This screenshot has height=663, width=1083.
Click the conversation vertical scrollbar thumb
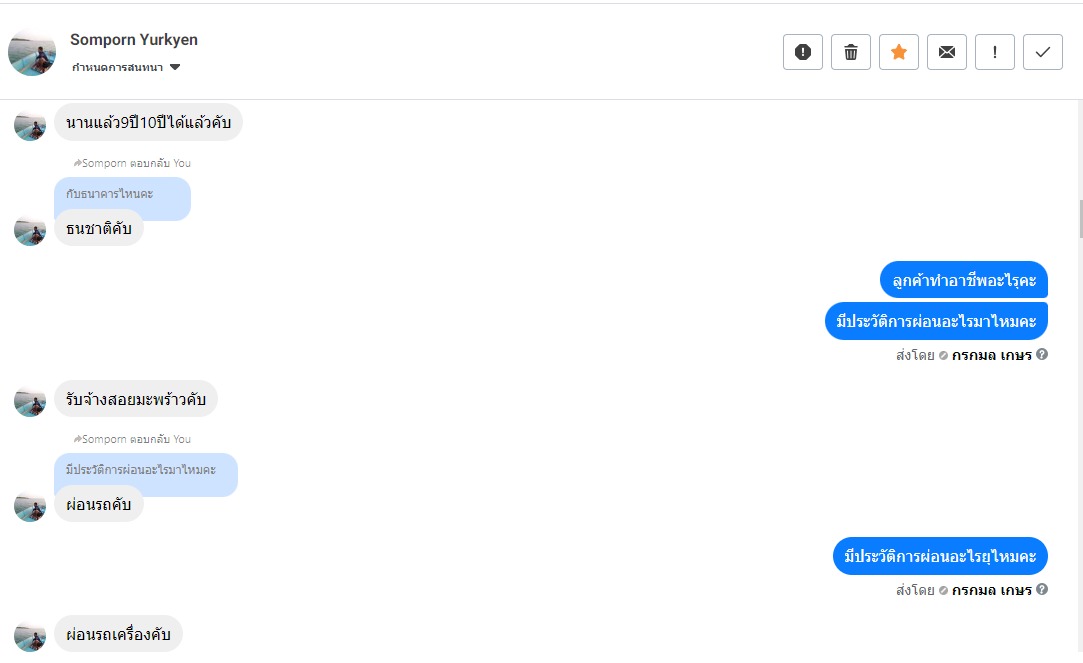(1080, 218)
